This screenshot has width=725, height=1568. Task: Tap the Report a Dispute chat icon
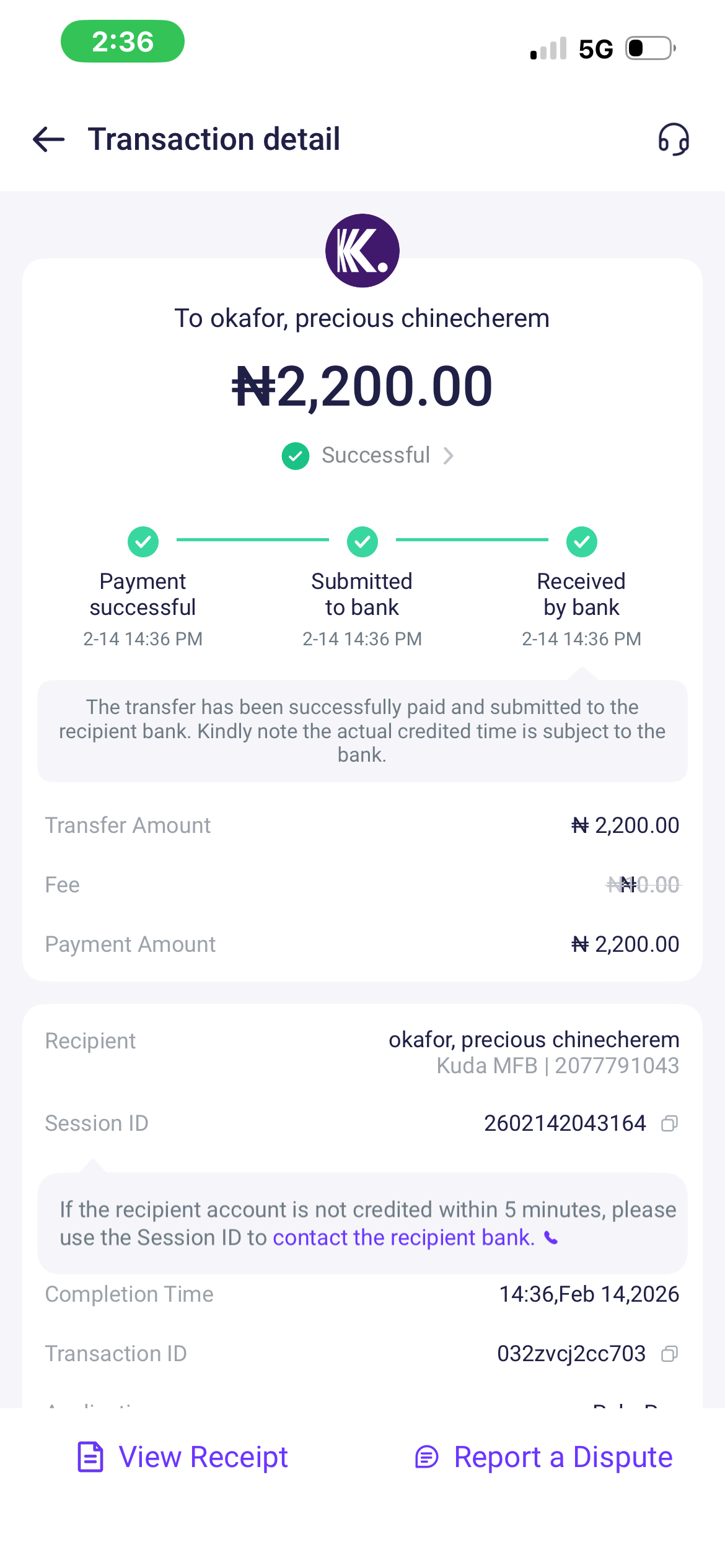[x=427, y=1457]
